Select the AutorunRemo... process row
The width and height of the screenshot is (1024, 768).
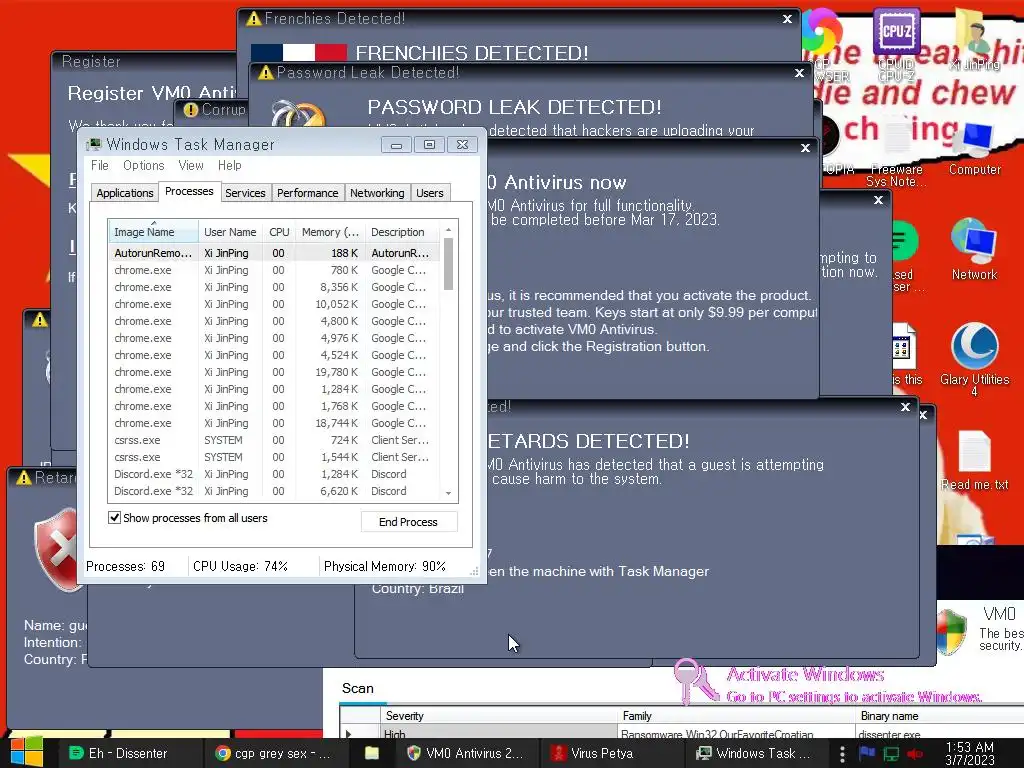click(274, 253)
